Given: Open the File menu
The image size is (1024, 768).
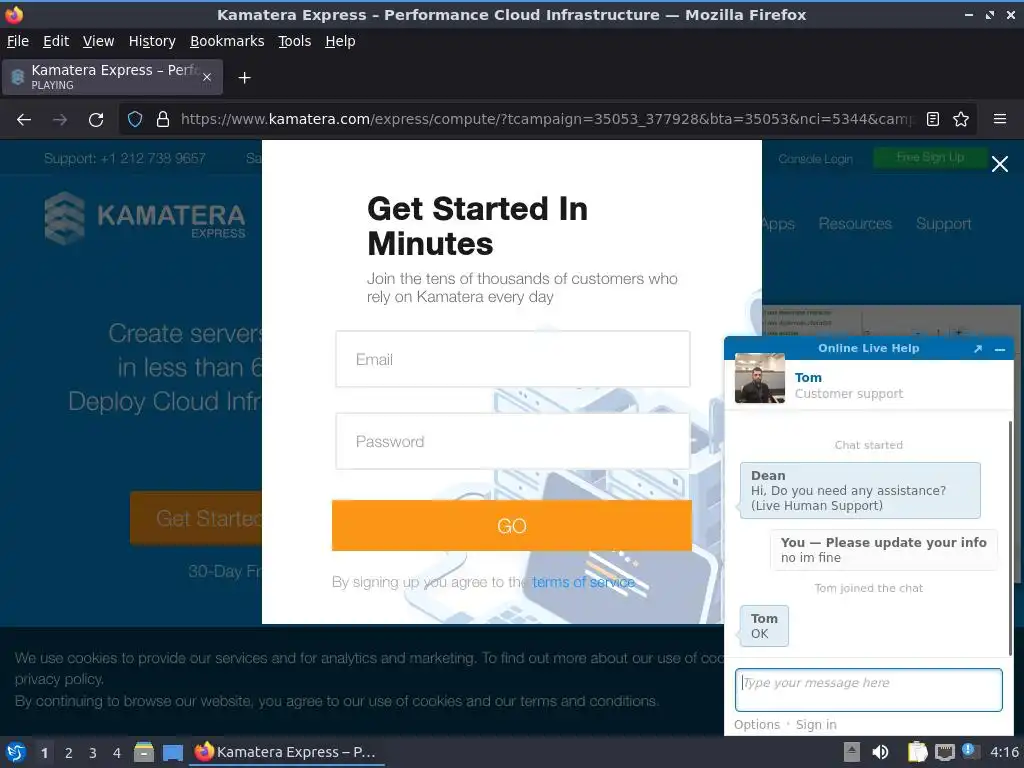Looking at the screenshot, I should pyautogui.click(x=18, y=41).
